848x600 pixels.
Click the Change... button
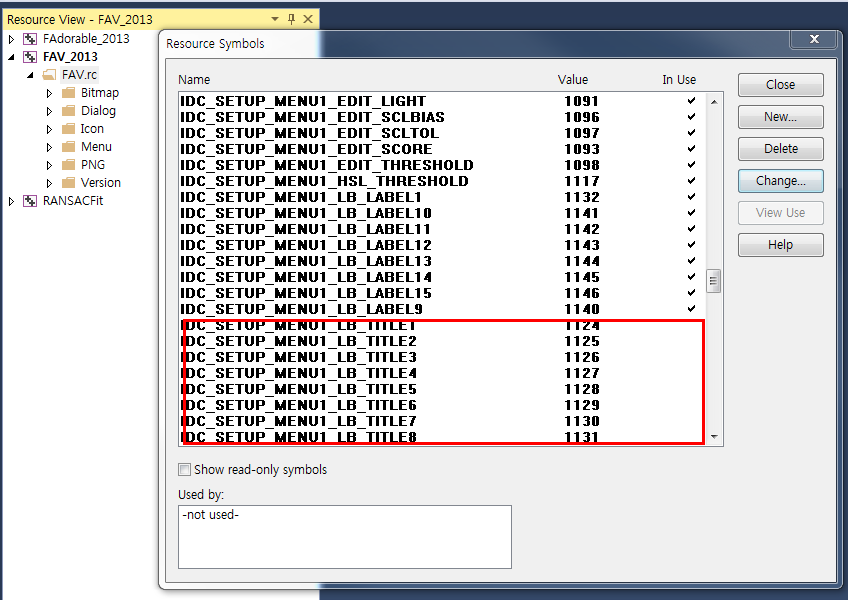tap(780, 180)
